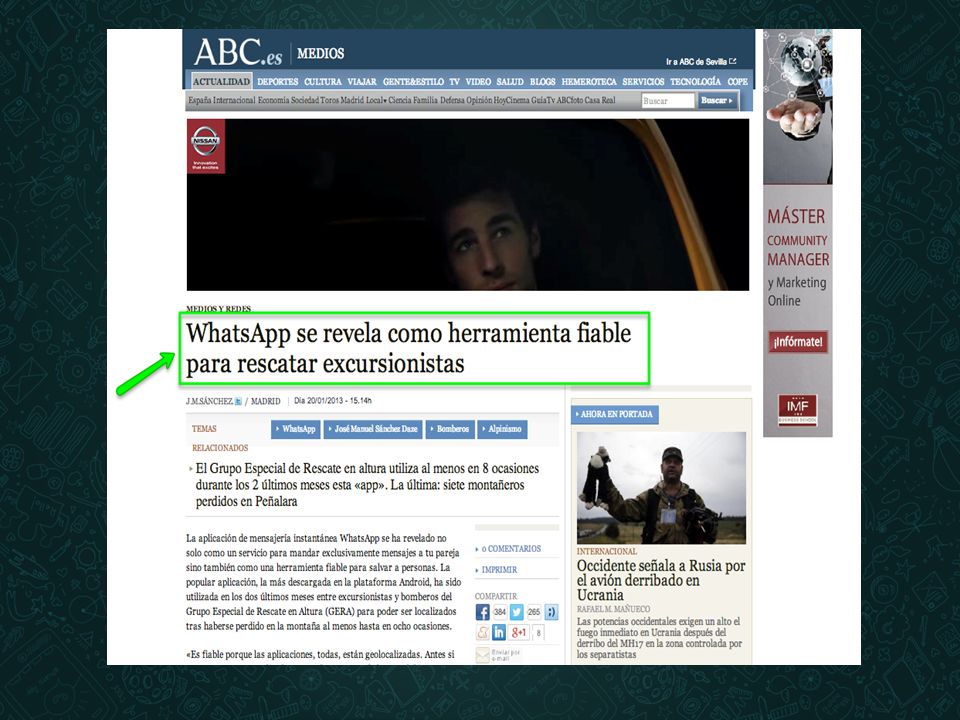Click the Twitter share count 265
Viewport: 960px width, 720px height.
coord(534,612)
